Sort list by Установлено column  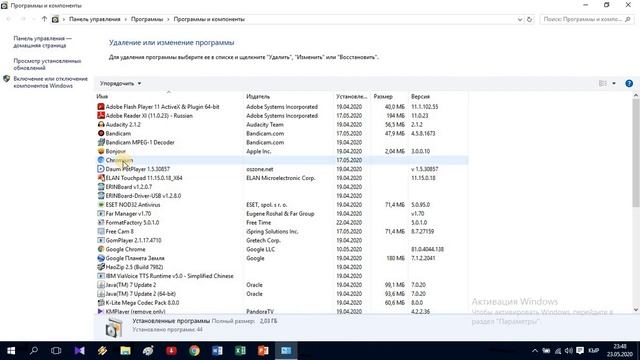point(352,96)
